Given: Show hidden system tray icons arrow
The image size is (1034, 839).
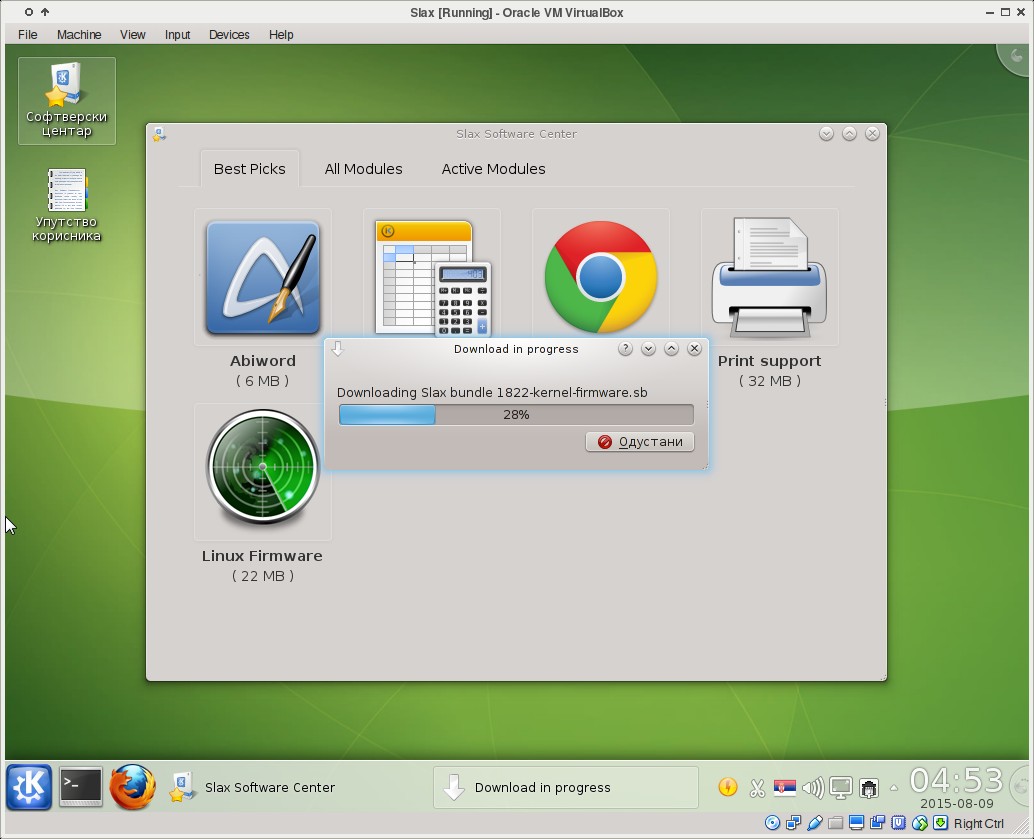Looking at the screenshot, I should (894, 788).
